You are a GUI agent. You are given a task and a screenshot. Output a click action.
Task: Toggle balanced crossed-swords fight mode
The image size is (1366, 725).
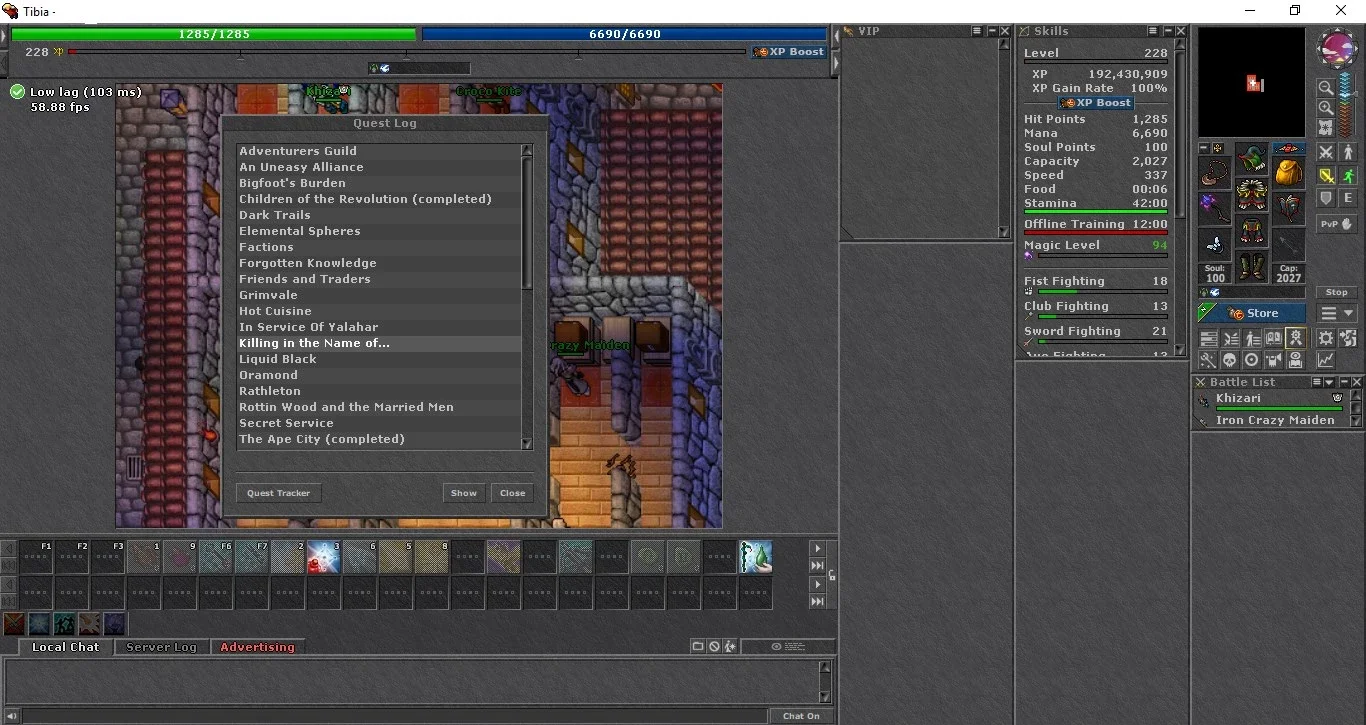(x=1326, y=151)
